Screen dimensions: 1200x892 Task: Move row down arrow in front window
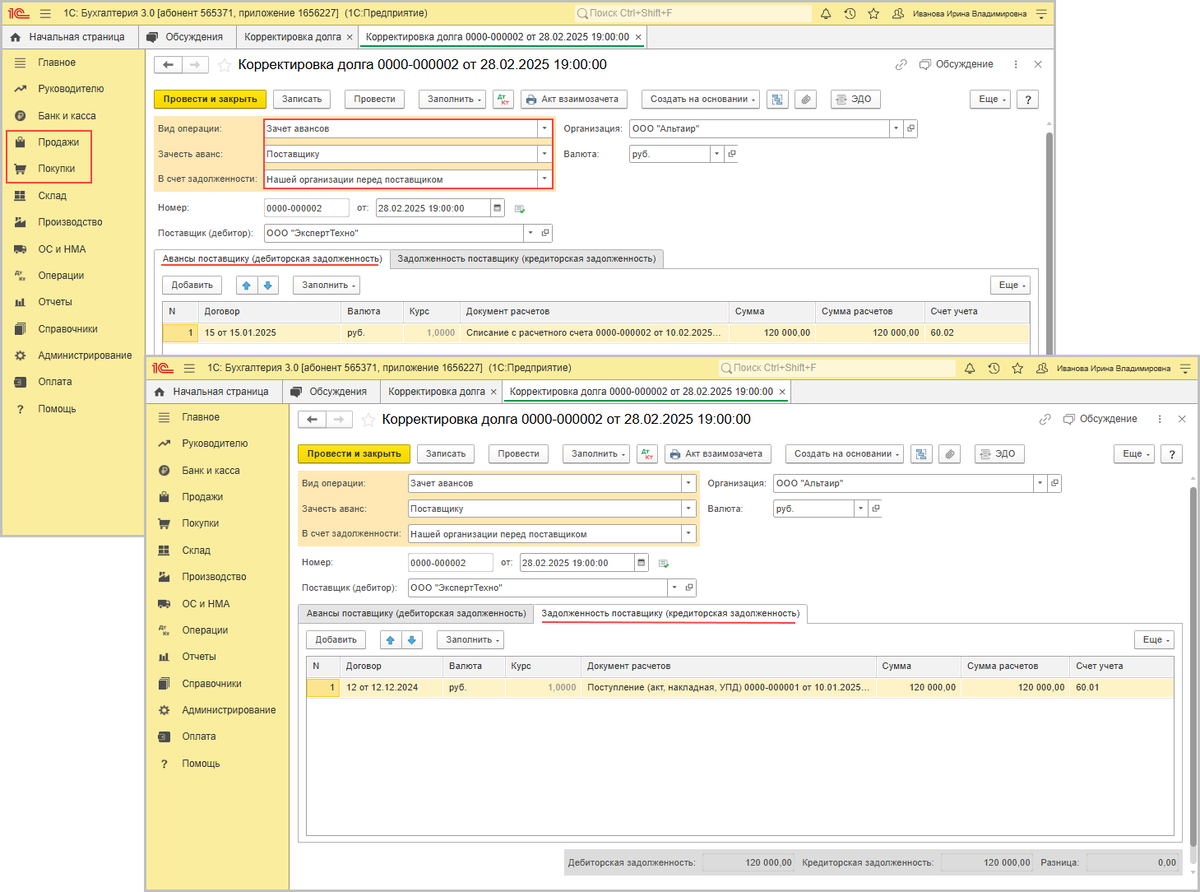click(x=412, y=639)
